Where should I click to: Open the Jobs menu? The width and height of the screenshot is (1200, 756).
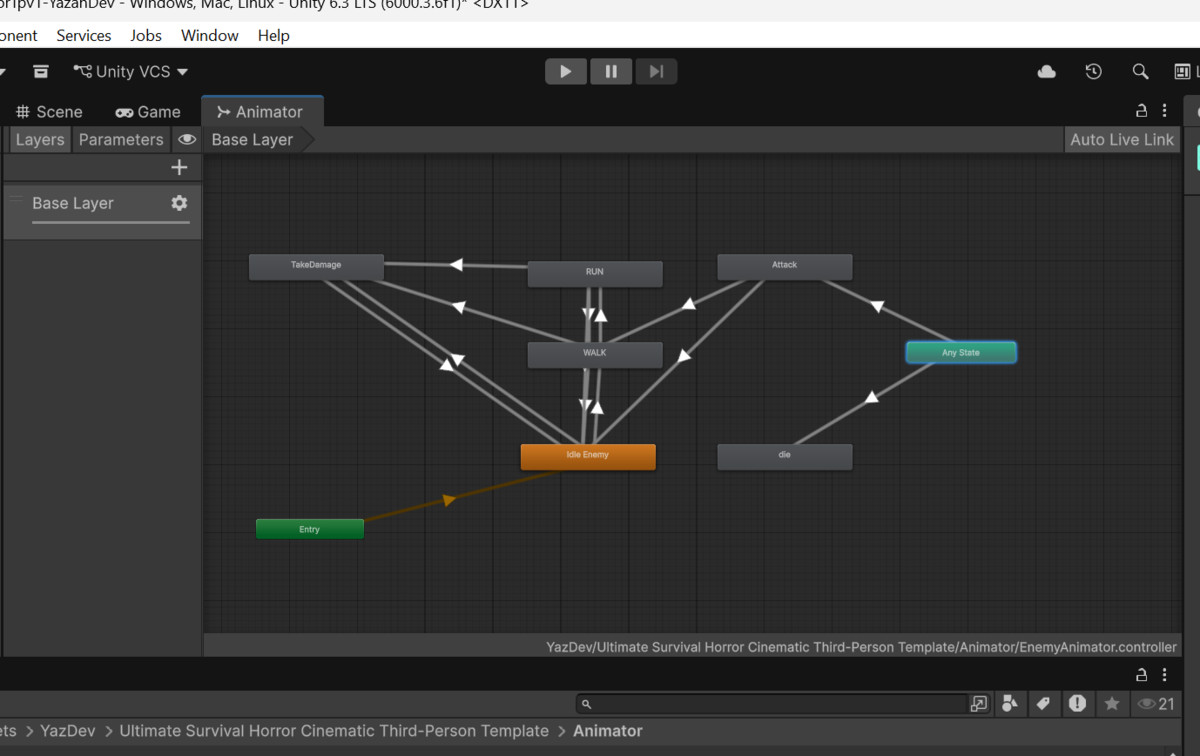click(146, 35)
